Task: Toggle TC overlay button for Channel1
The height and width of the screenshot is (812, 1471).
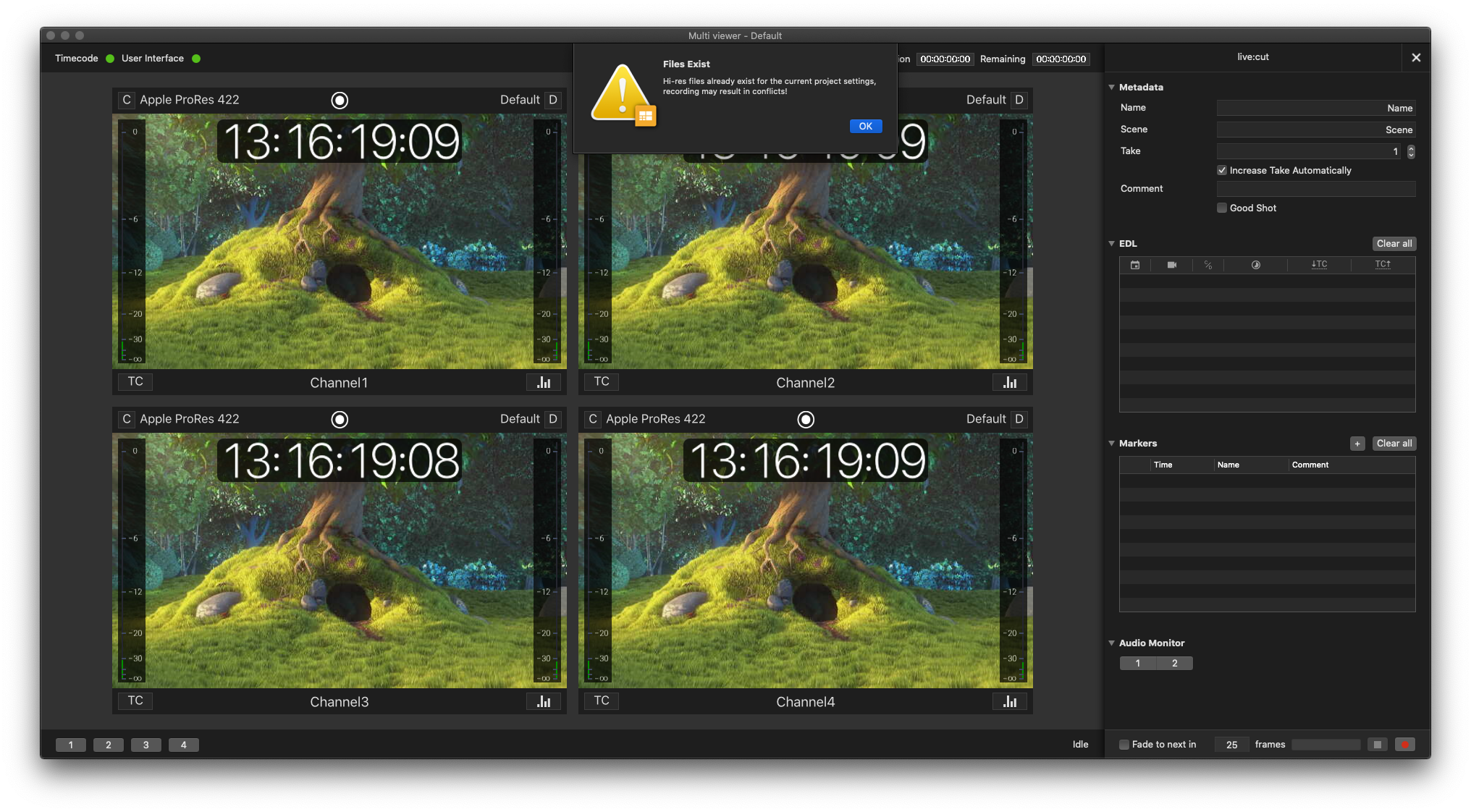Action: (135, 381)
